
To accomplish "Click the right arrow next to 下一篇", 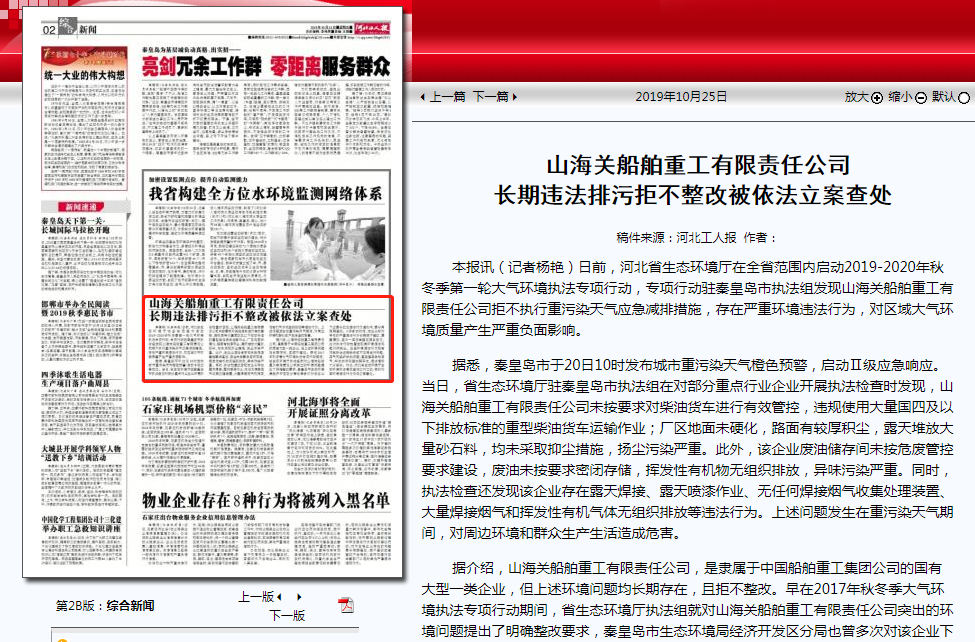I will click(x=514, y=97).
